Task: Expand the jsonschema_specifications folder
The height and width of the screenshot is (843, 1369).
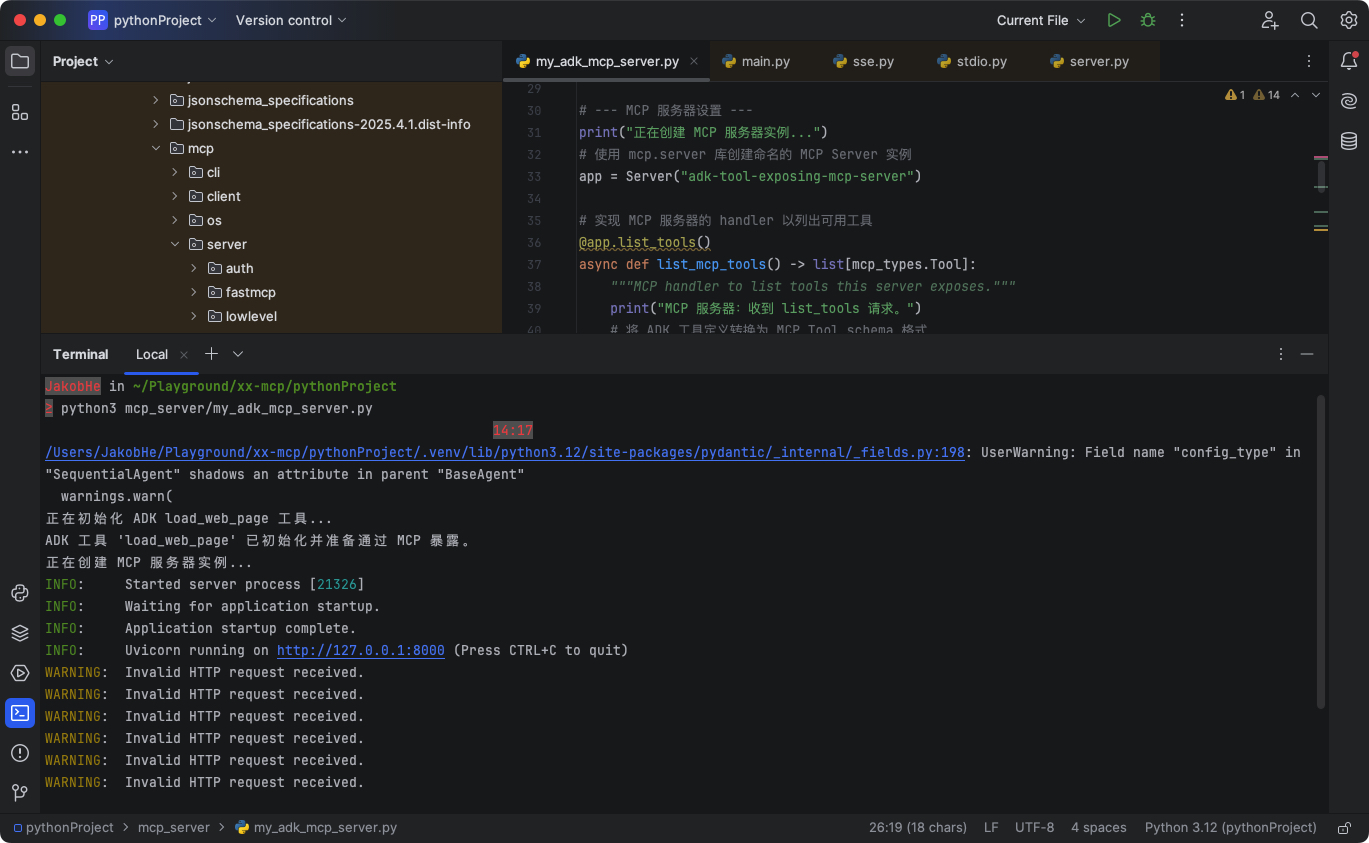Action: (x=156, y=100)
